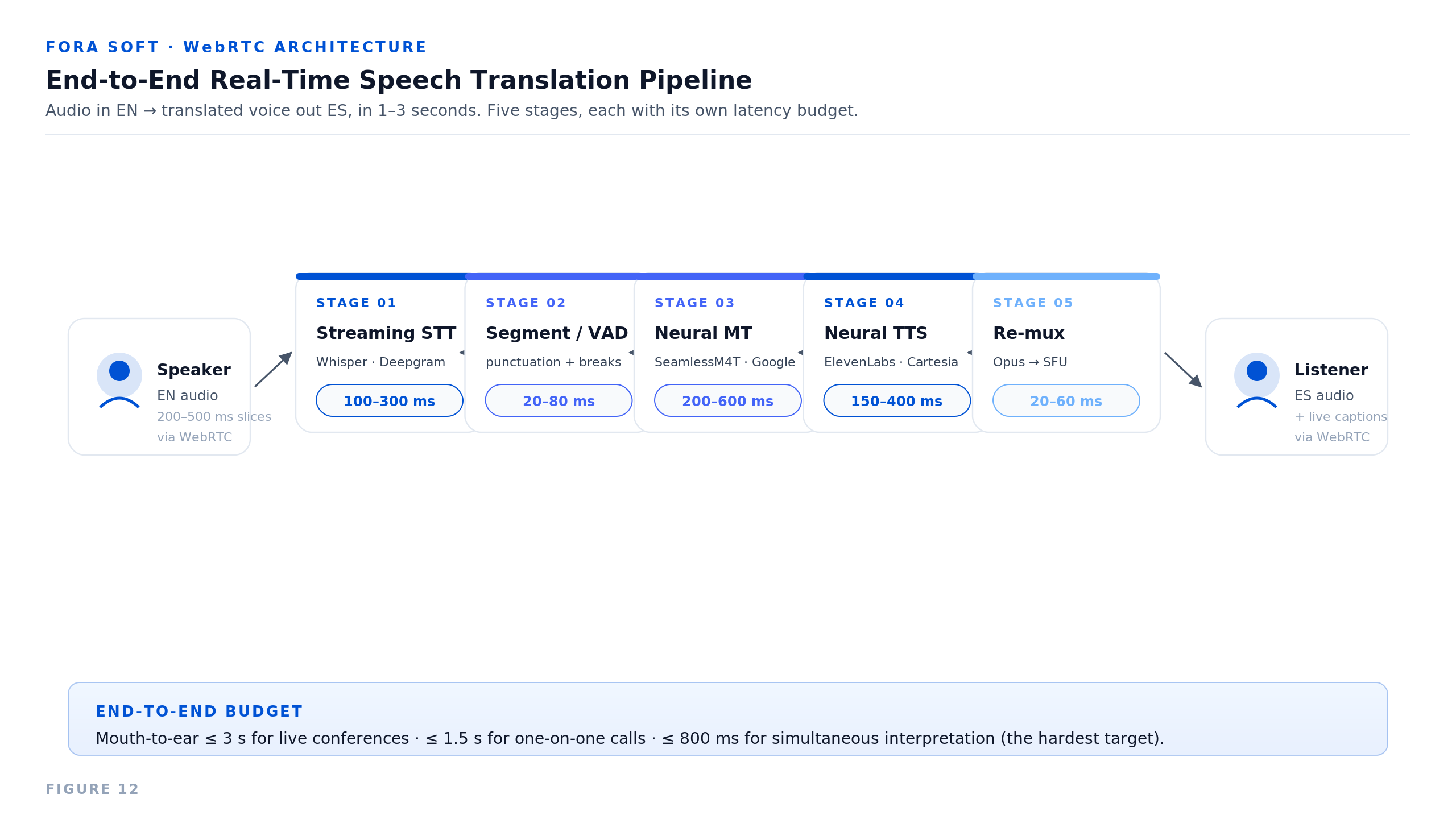The image size is (1456, 819).
Task: Click the Stage 05 light-blue top bar
Action: pyautogui.click(x=1066, y=276)
